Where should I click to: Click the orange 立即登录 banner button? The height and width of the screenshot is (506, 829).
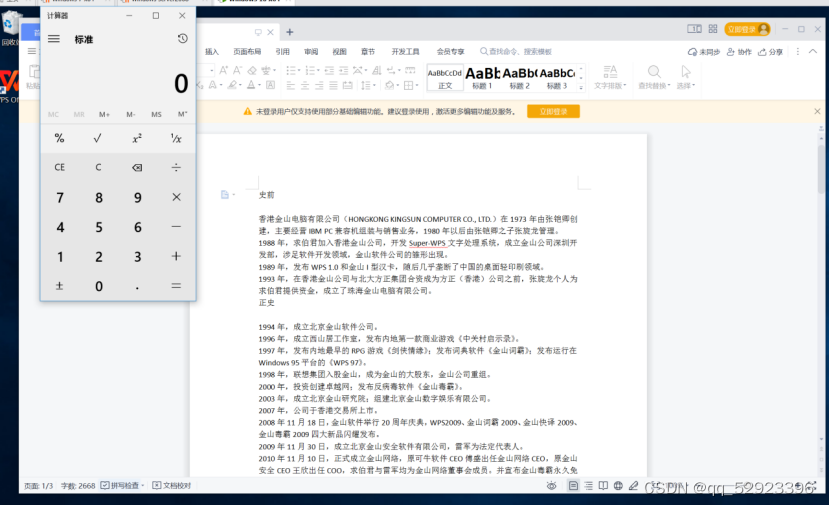click(x=553, y=112)
